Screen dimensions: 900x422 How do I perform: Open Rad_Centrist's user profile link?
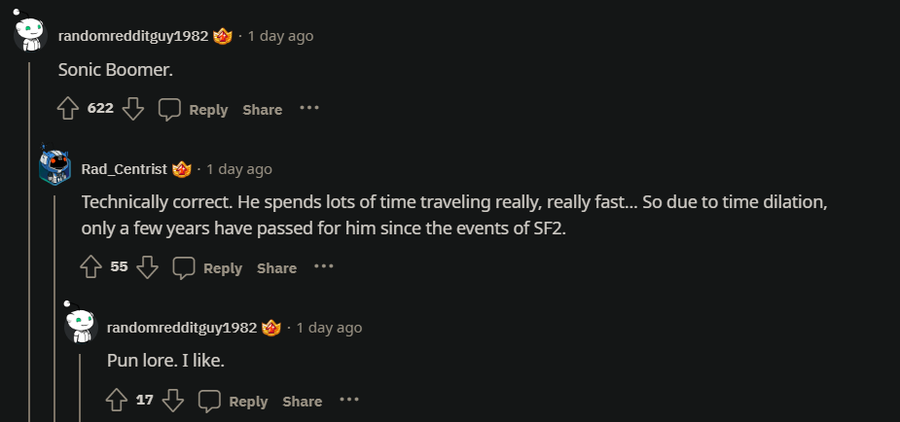click(123, 169)
